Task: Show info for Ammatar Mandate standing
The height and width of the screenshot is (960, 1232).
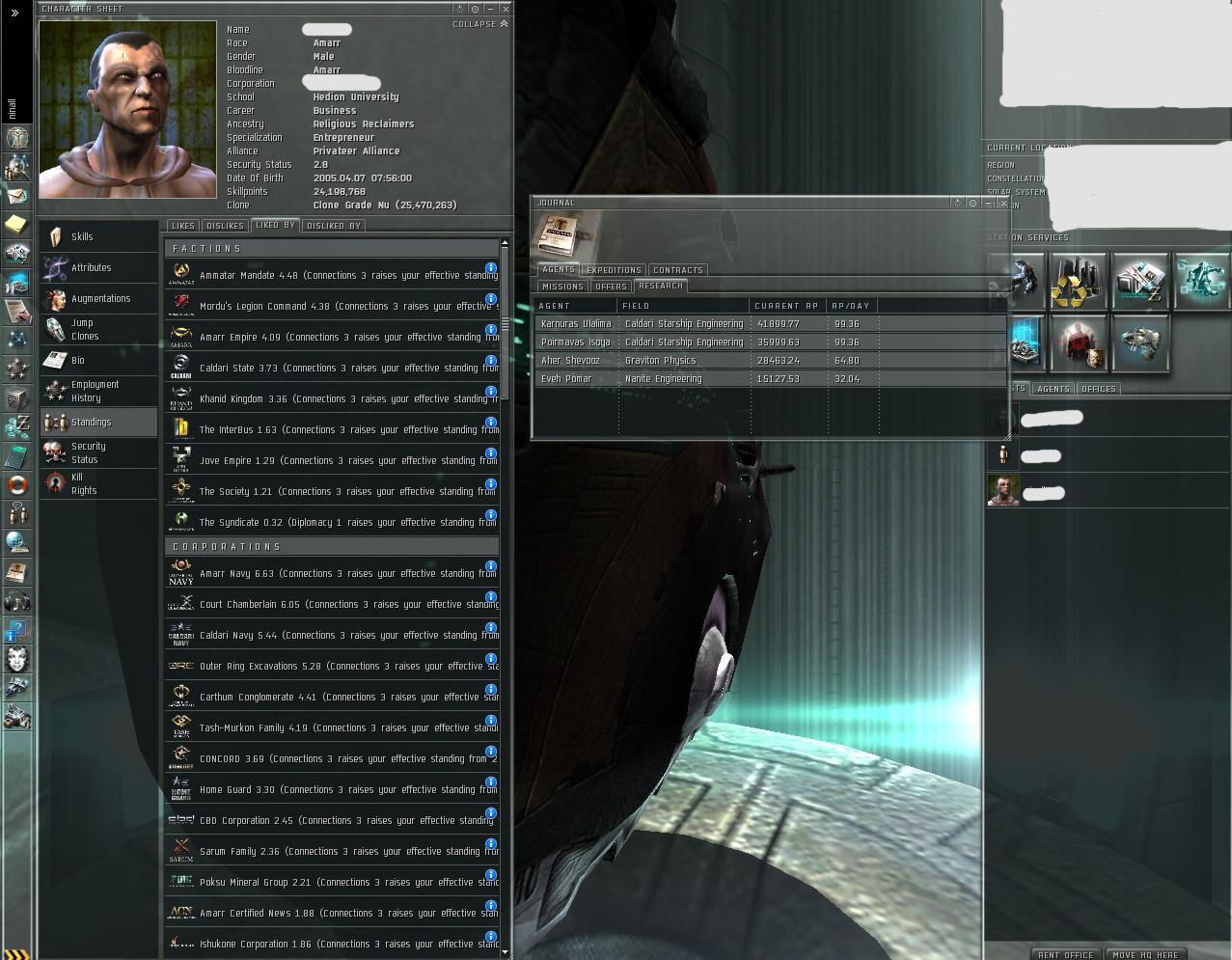Action: coord(490,268)
